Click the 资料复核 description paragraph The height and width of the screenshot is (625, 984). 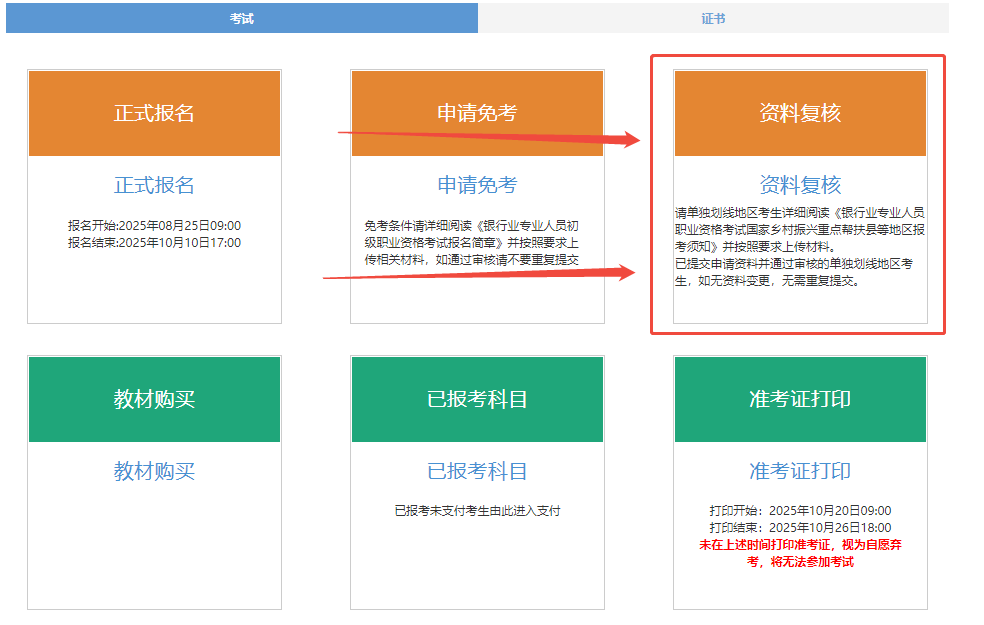(800, 246)
